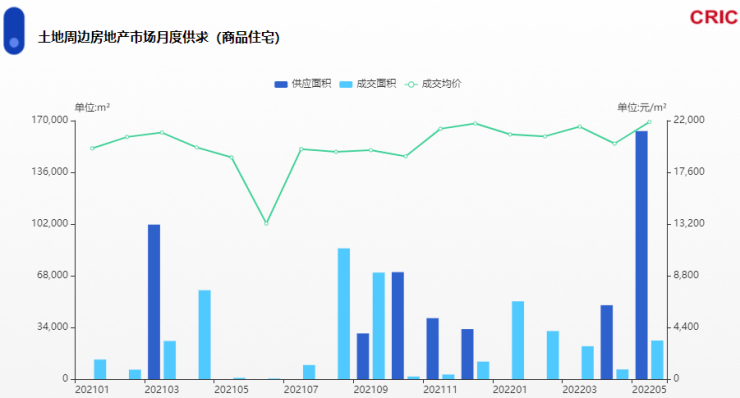Click the lowest price line point near 202106
This screenshot has height=398, width=740.
[x=266, y=223]
